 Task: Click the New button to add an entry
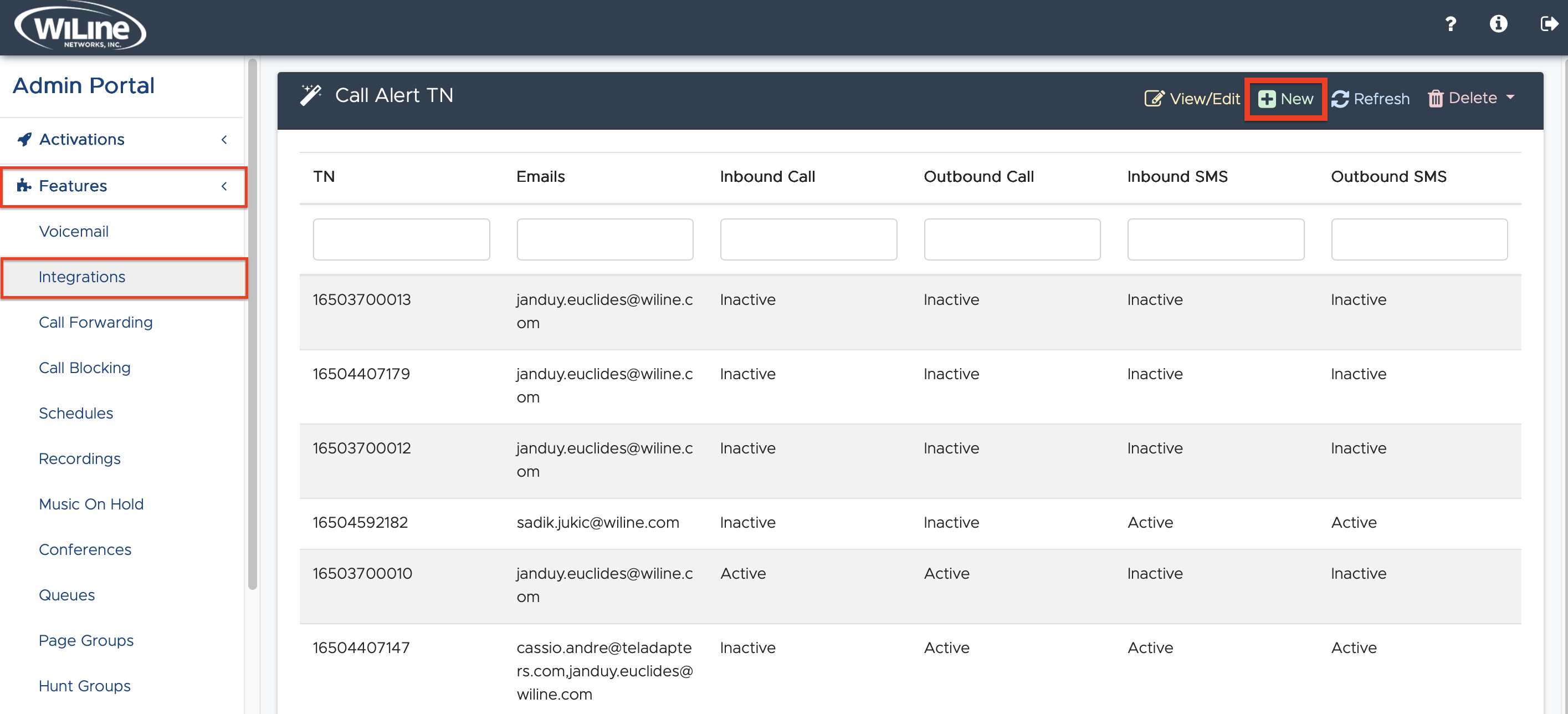coord(1285,98)
